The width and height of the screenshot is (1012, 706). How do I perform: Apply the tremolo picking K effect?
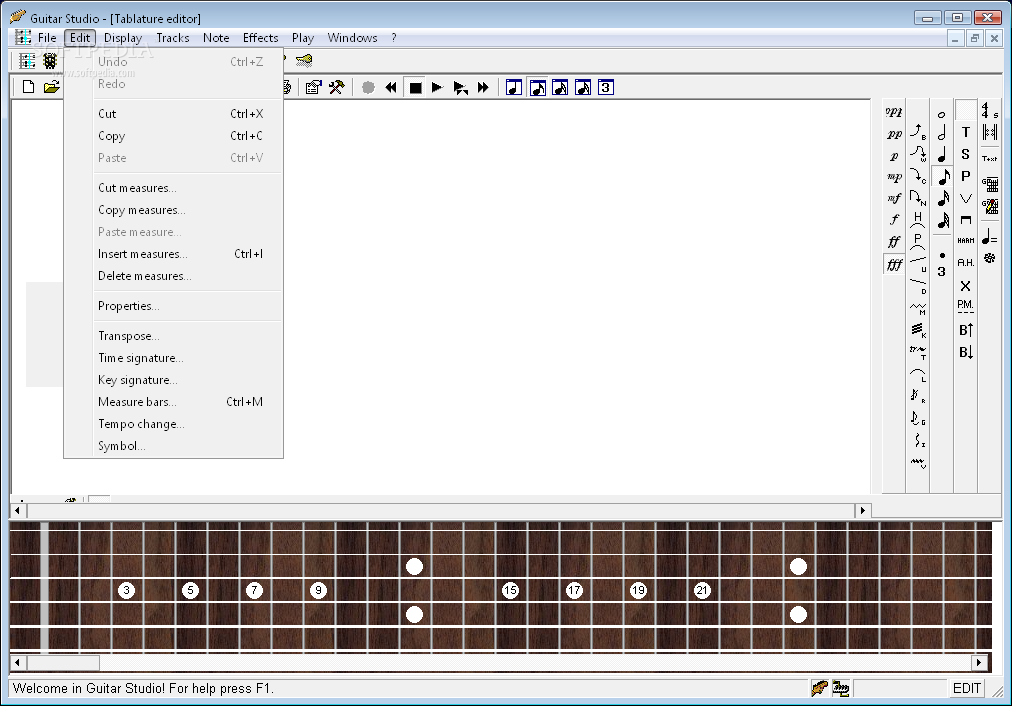pos(918,330)
